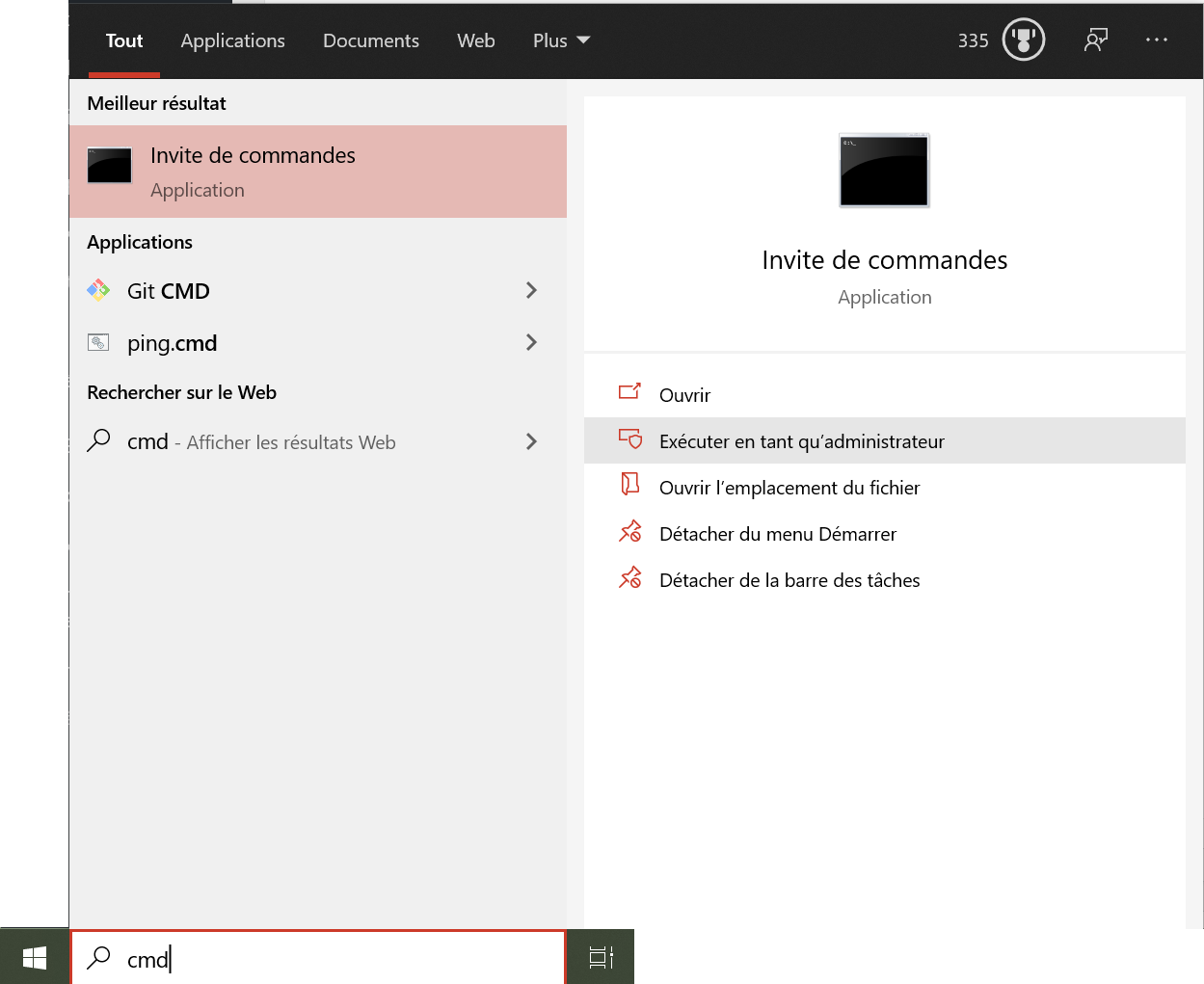Image resolution: width=1204 pixels, height=984 pixels.
Task: Click the pin icon beside Détacher du menu Démarrer
Action: pyautogui.click(x=629, y=532)
